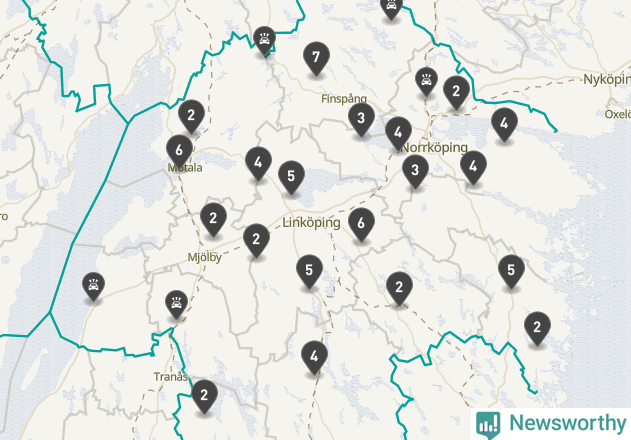
Task: Click the Norrköping city label
Action: [435, 148]
